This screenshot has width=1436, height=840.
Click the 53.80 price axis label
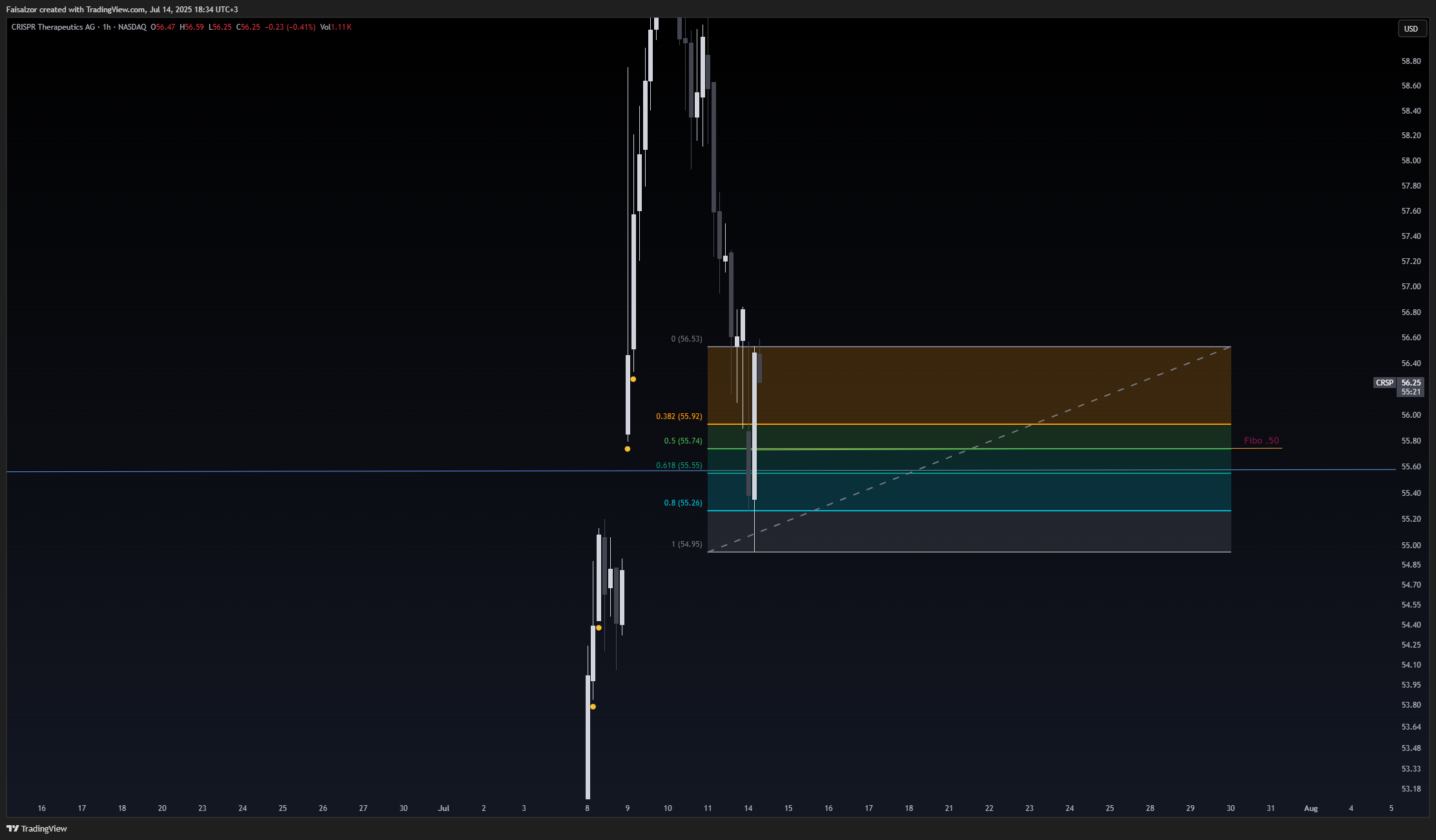[1411, 705]
